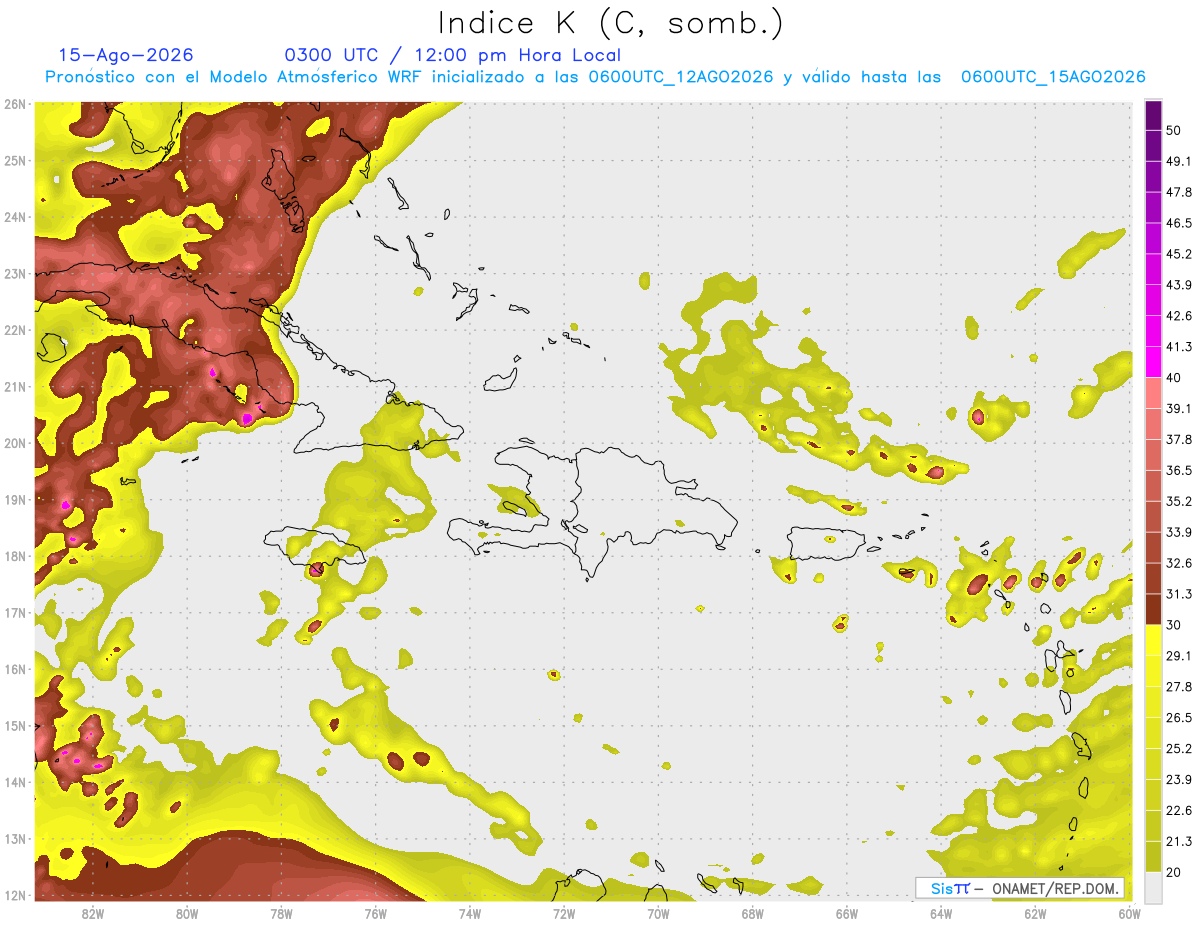This screenshot has width=1200, height=927.
Task: Click the '66W' longitude label
Action: click(x=847, y=913)
